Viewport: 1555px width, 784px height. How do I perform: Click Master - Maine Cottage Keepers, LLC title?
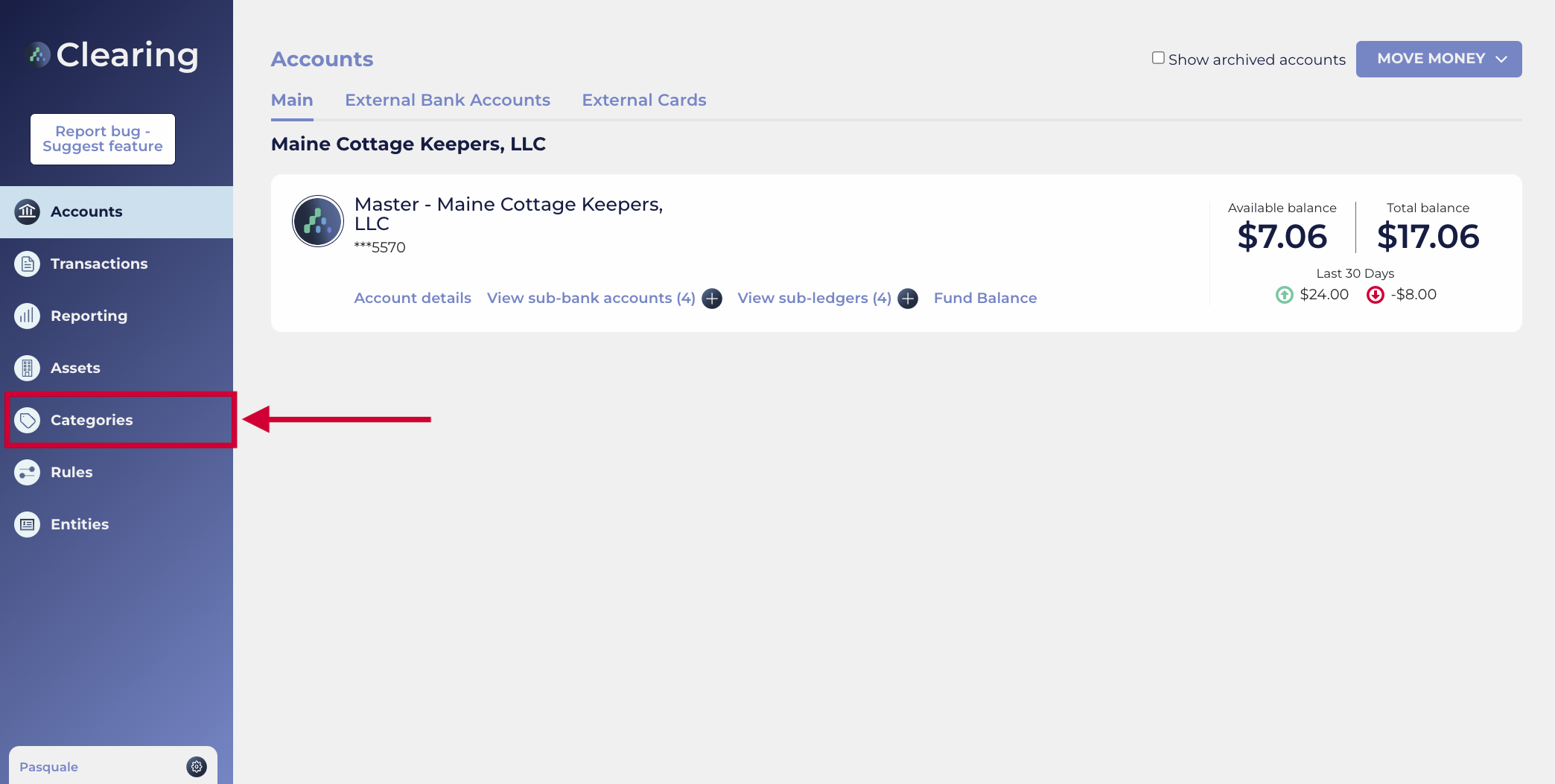(x=509, y=214)
